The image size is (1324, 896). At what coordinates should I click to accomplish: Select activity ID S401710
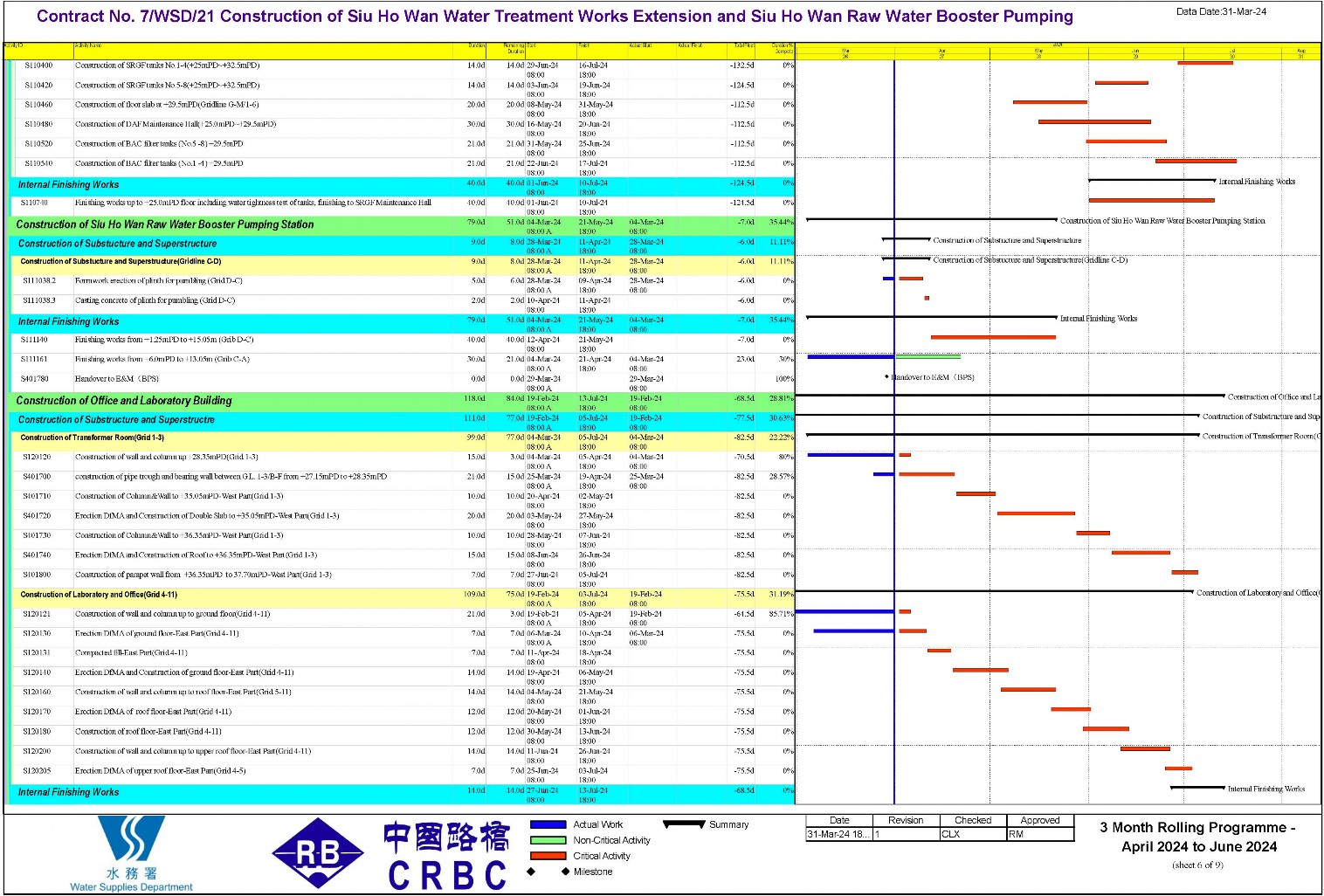pos(37,496)
